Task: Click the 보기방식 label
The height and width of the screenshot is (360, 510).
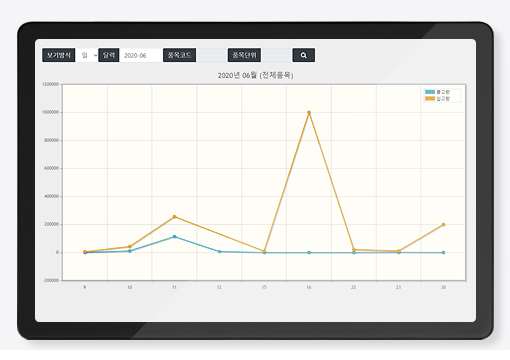Action: 59,55
